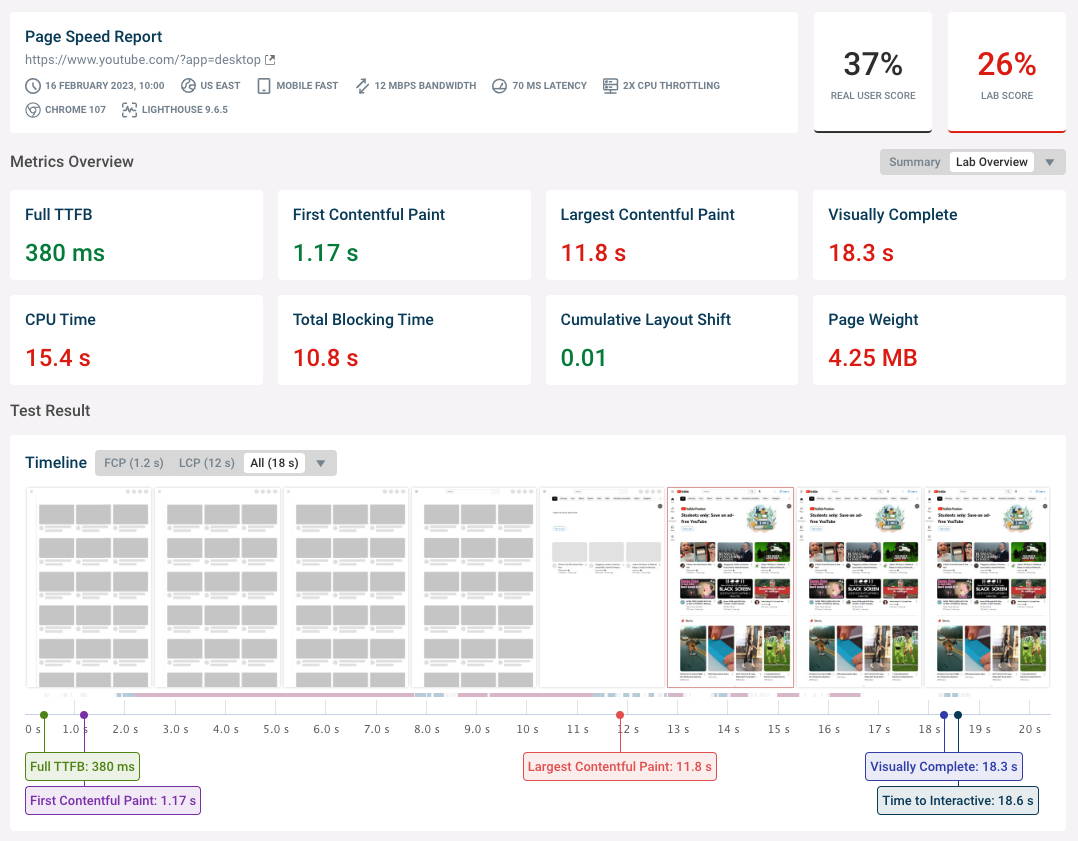Click the first filmstrip frame thumbnail
Screen dimensions: 1078x841
point(89,587)
